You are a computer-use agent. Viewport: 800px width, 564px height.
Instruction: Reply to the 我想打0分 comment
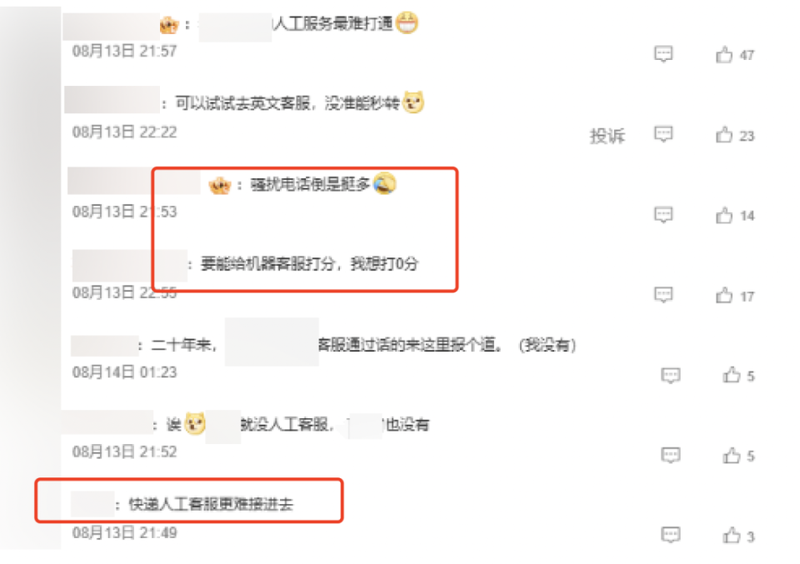663,295
